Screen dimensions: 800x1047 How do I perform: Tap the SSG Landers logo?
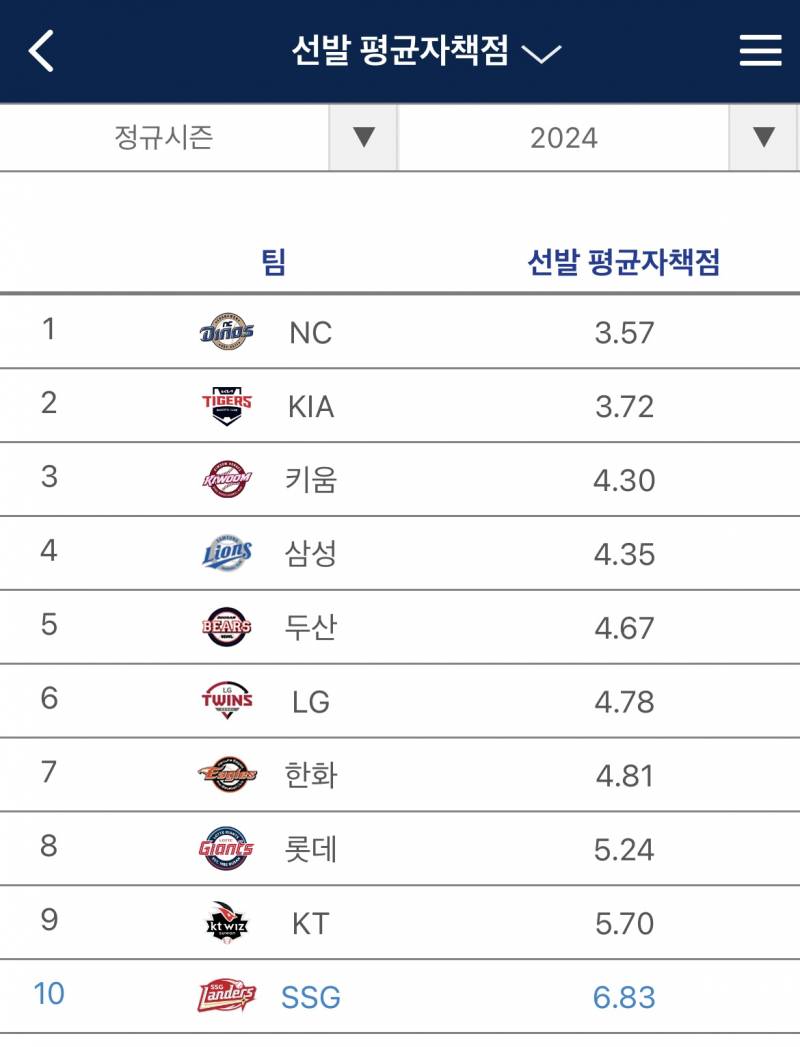[x=227, y=996]
